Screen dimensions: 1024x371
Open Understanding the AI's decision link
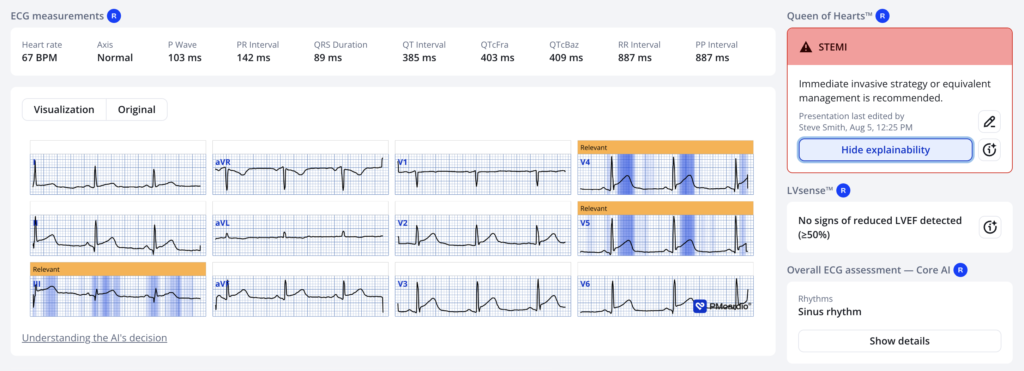point(95,338)
